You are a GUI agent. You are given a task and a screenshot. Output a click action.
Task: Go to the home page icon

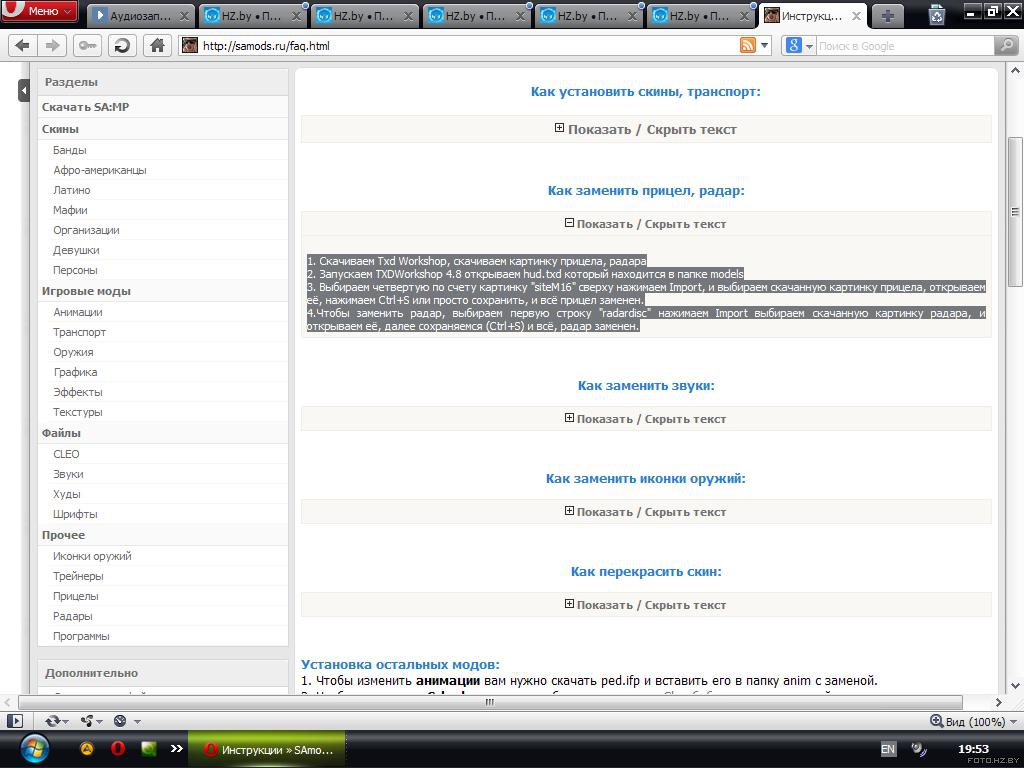[157, 45]
